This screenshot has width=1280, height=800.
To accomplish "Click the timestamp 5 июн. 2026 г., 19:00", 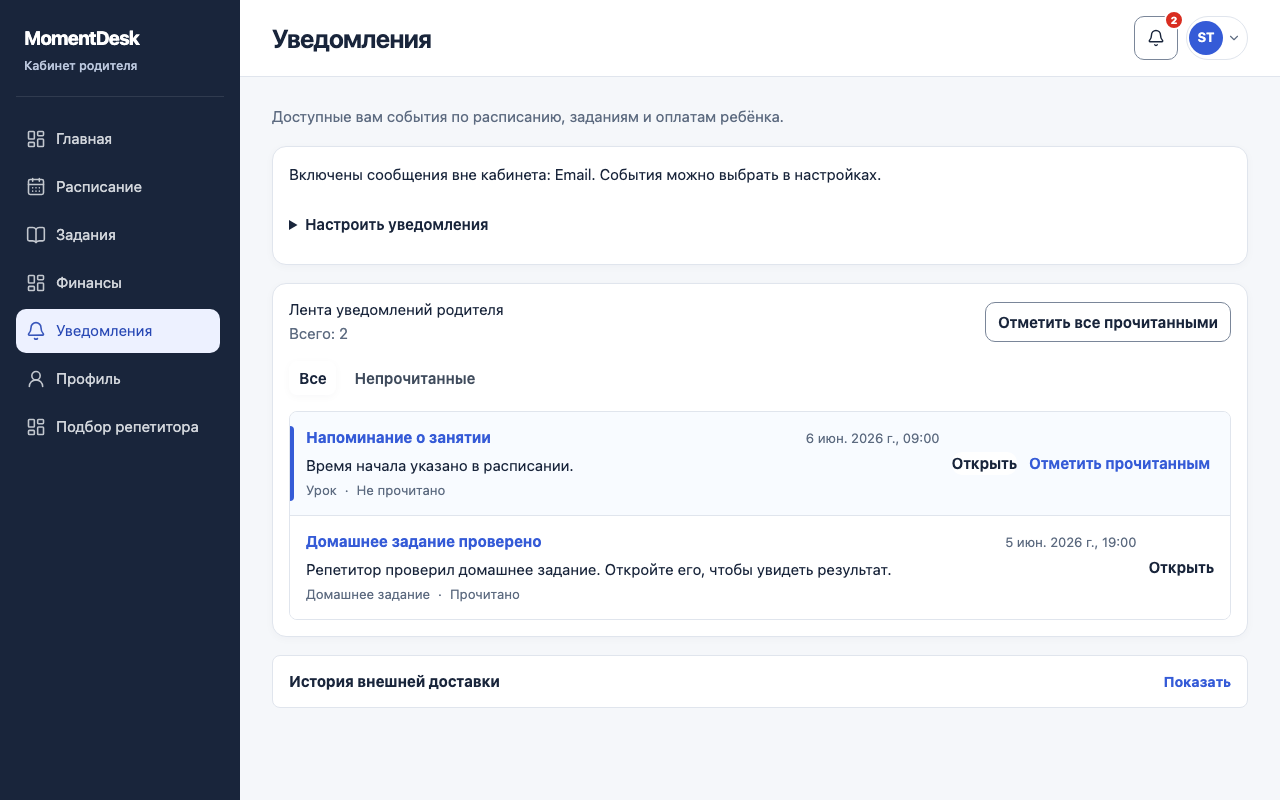I will pyautogui.click(x=1071, y=542).
